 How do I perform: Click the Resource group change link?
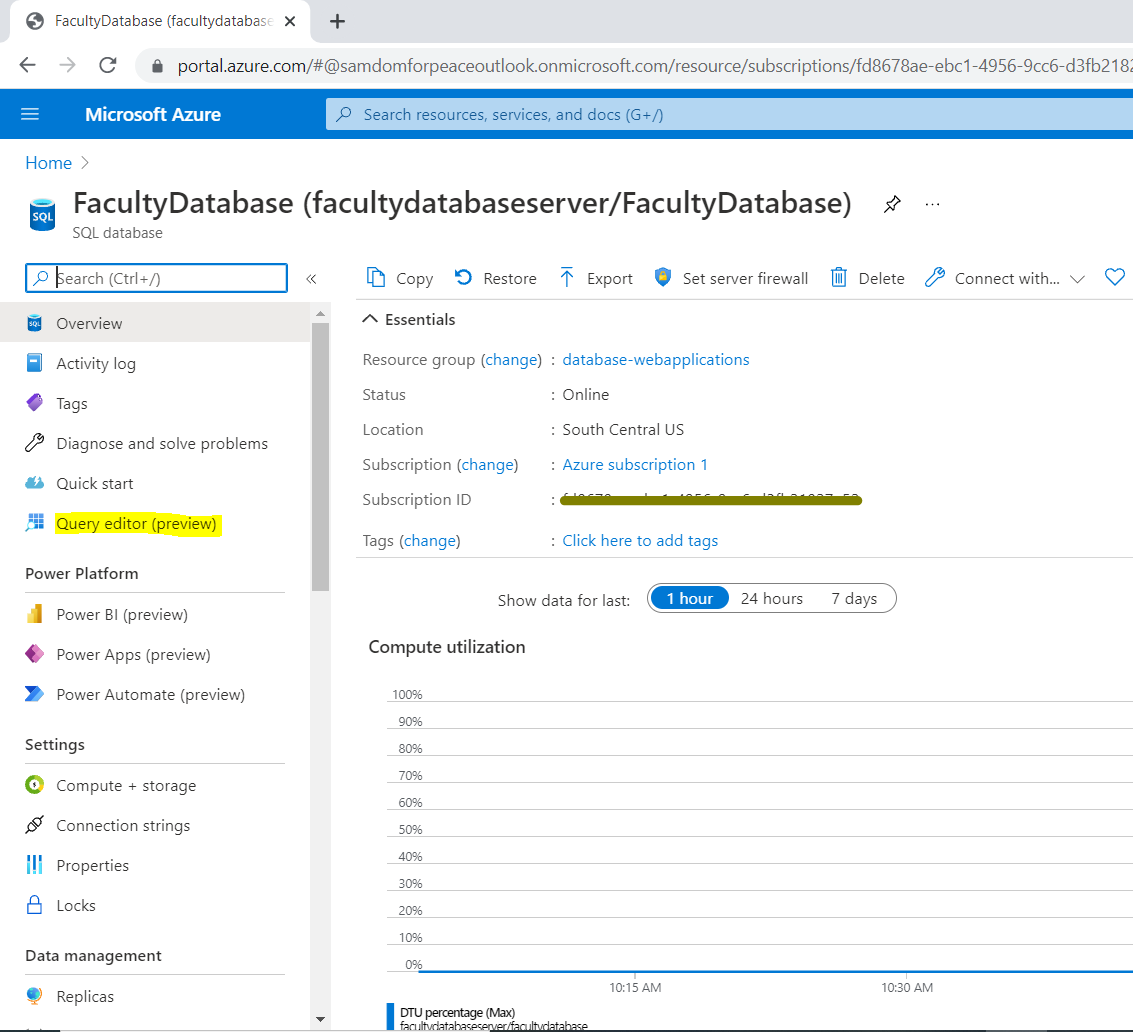click(x=512, y=360)
